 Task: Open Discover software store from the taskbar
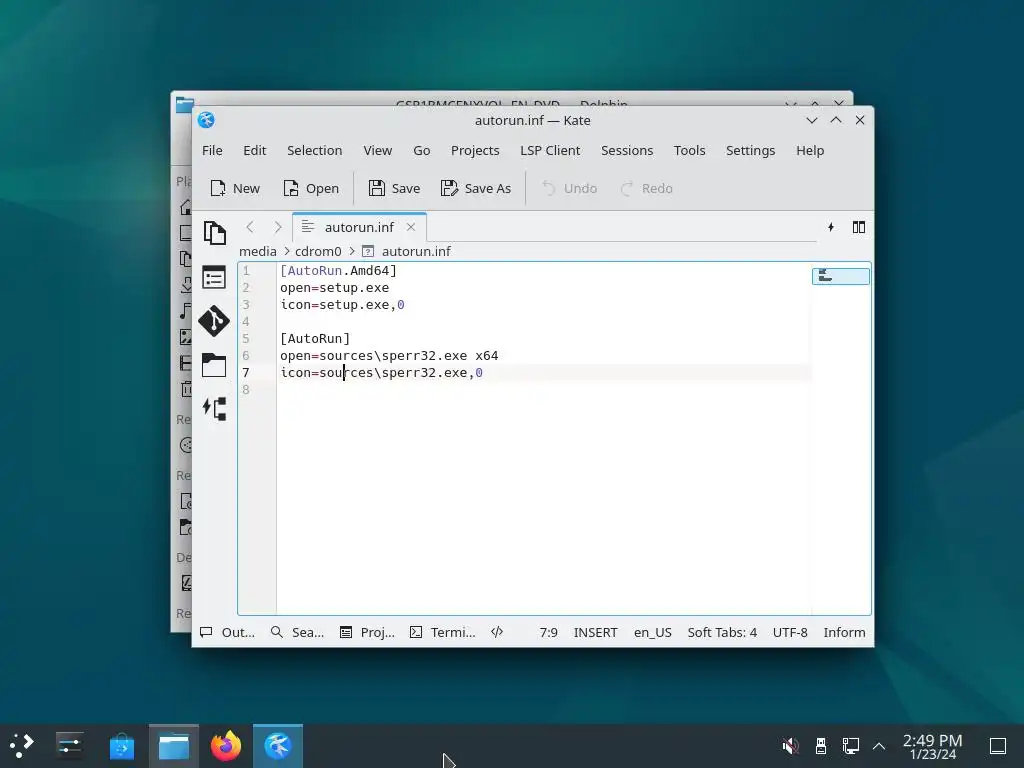tap(121, 745)
